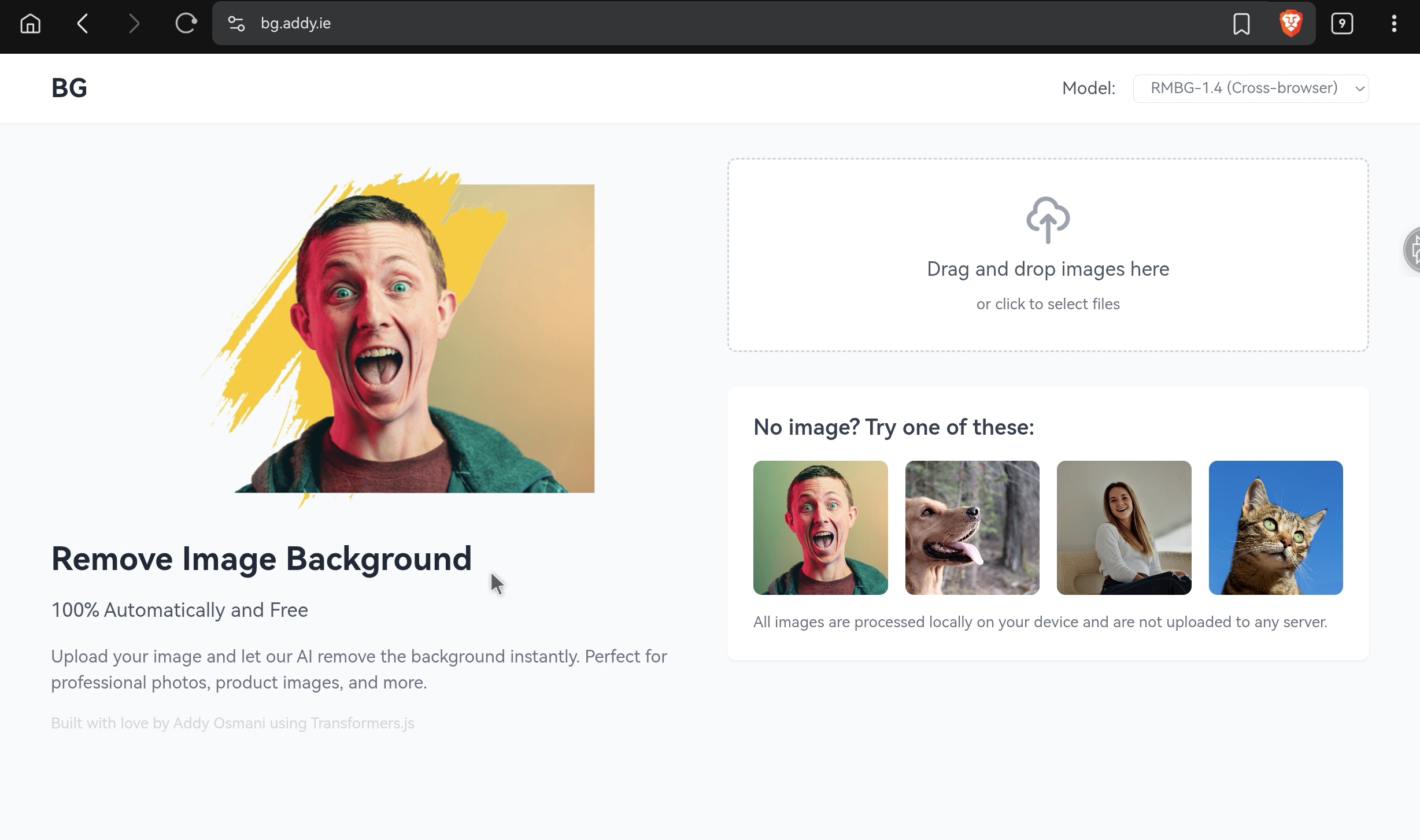Image resolution: width=1420 pixels, height=840 pixels.
Task: Choose the smiling woman sample image
Action: click(1123, 528)
